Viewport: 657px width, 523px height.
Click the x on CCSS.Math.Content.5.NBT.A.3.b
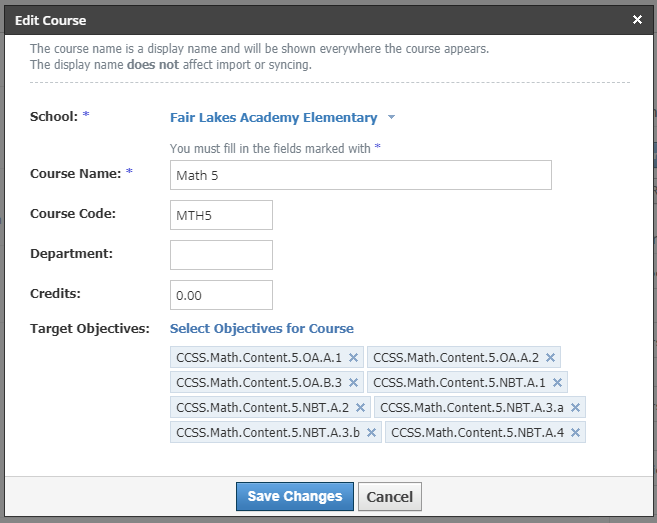pos(371,433)
